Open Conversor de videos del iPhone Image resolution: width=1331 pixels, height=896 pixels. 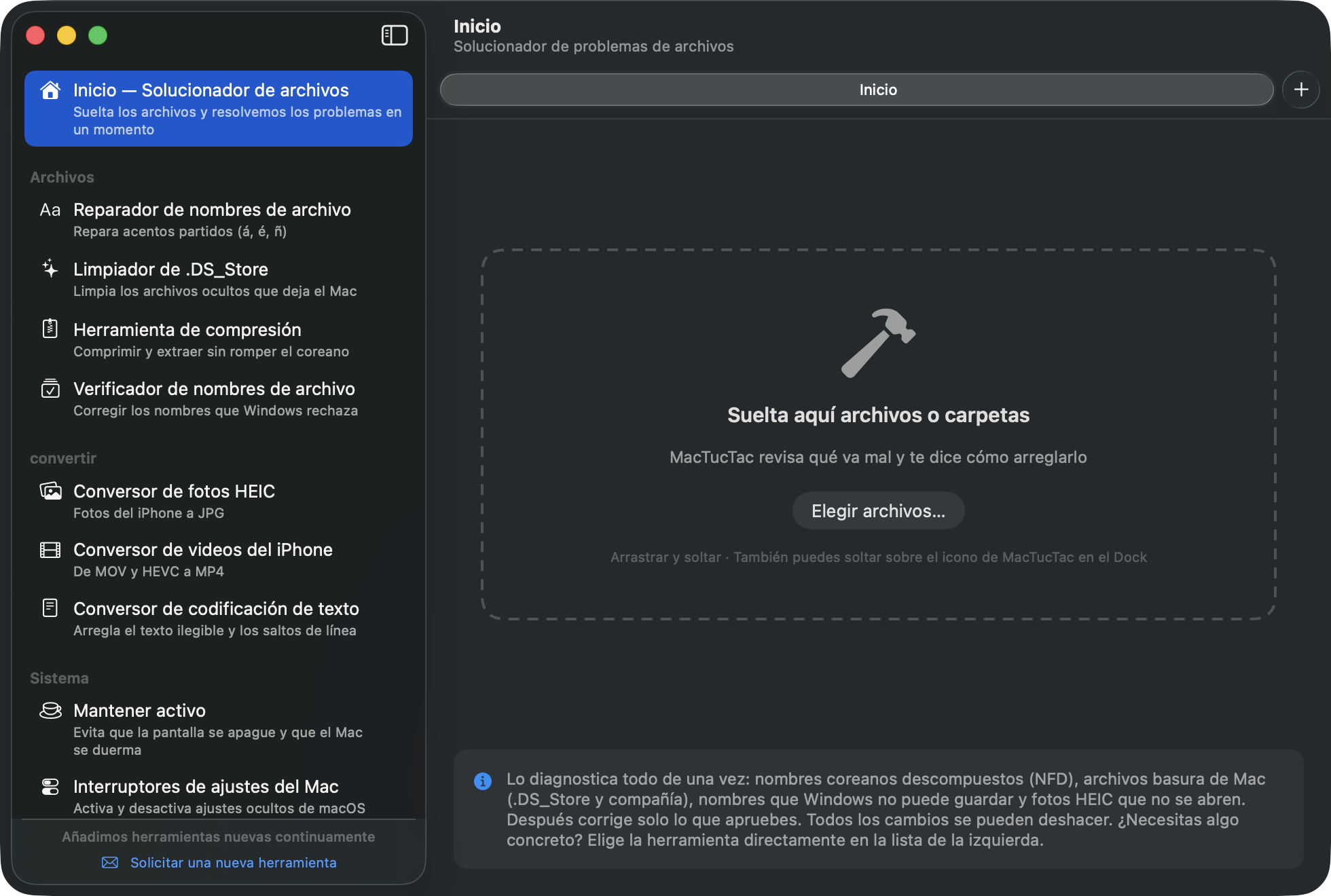[219, 559]
